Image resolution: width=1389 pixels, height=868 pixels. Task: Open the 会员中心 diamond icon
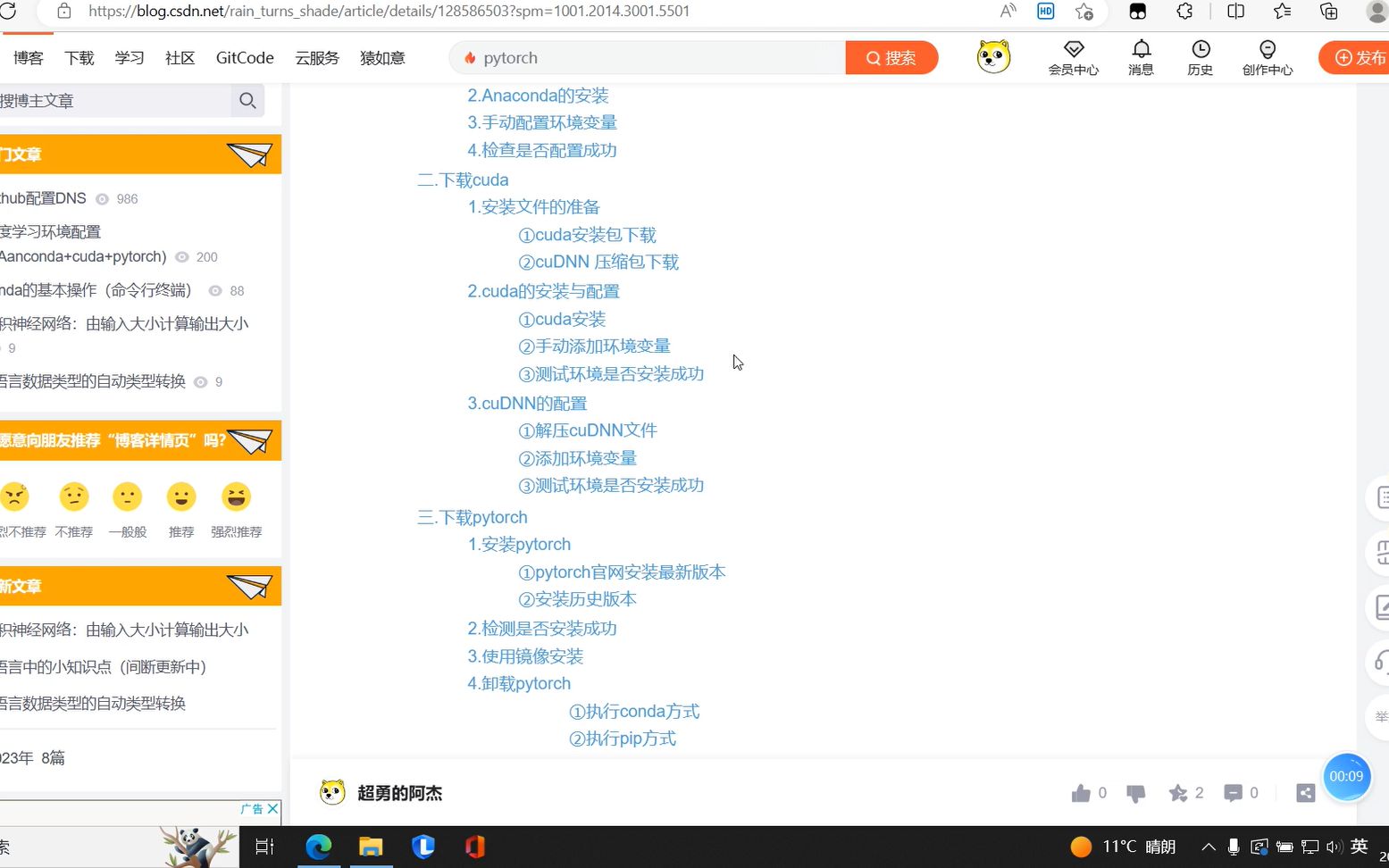click(x=1073, y=58)
